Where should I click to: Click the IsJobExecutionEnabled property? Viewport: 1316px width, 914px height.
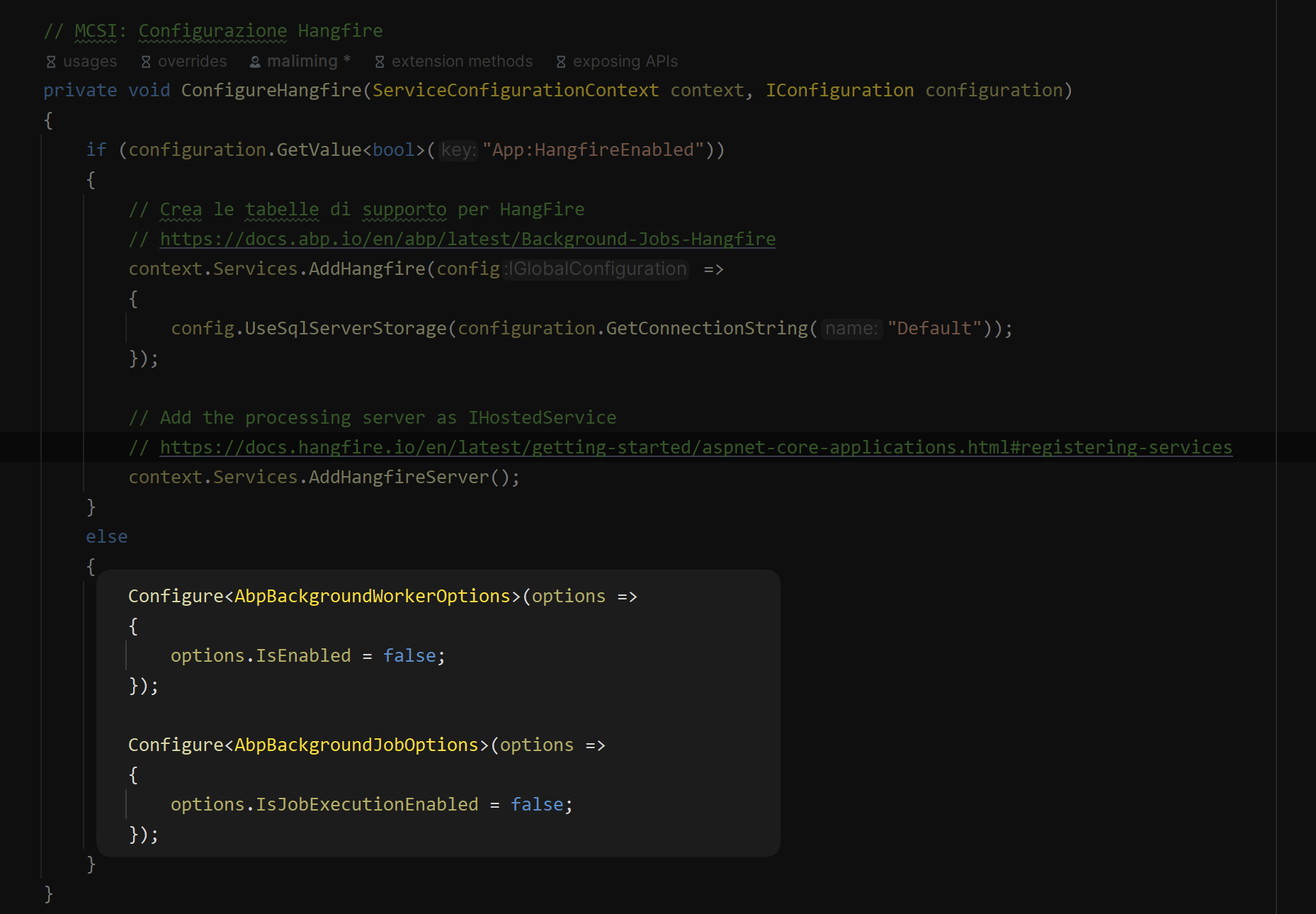[x=367, y=805]
